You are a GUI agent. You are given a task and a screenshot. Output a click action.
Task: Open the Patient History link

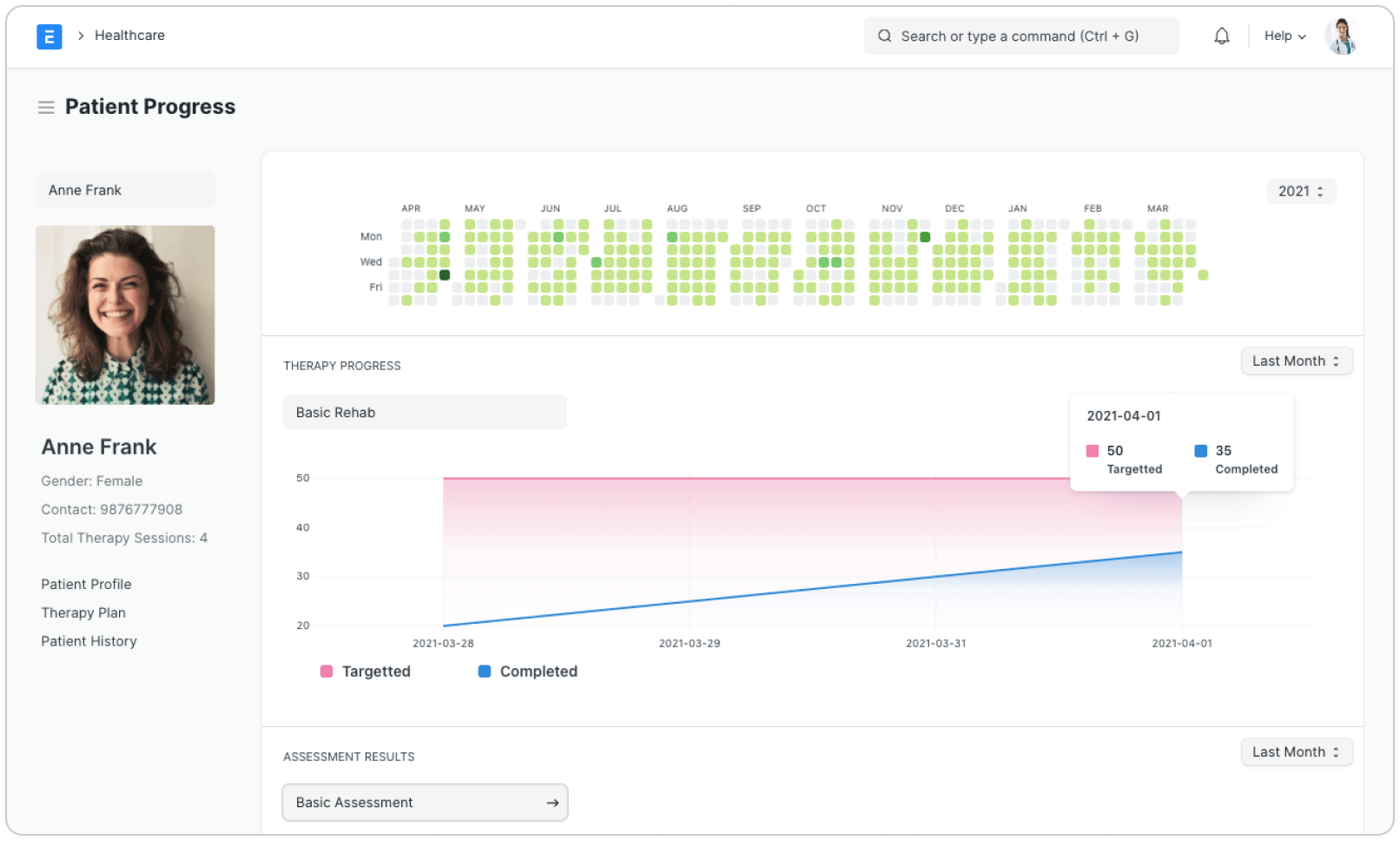pyautogui.click(x=89, y=642)
